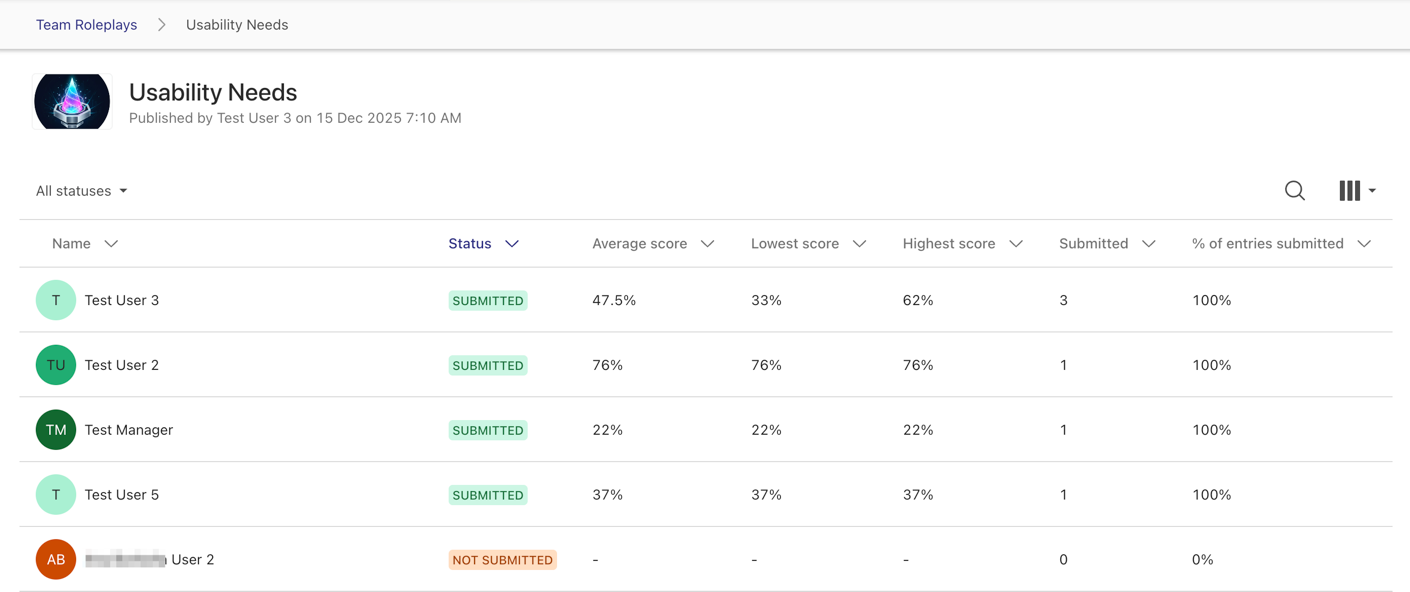Click the Usability Needs roleplay thumbnail
The width and height of the screenshot is (1410, 592).
[x=72, y=102]
